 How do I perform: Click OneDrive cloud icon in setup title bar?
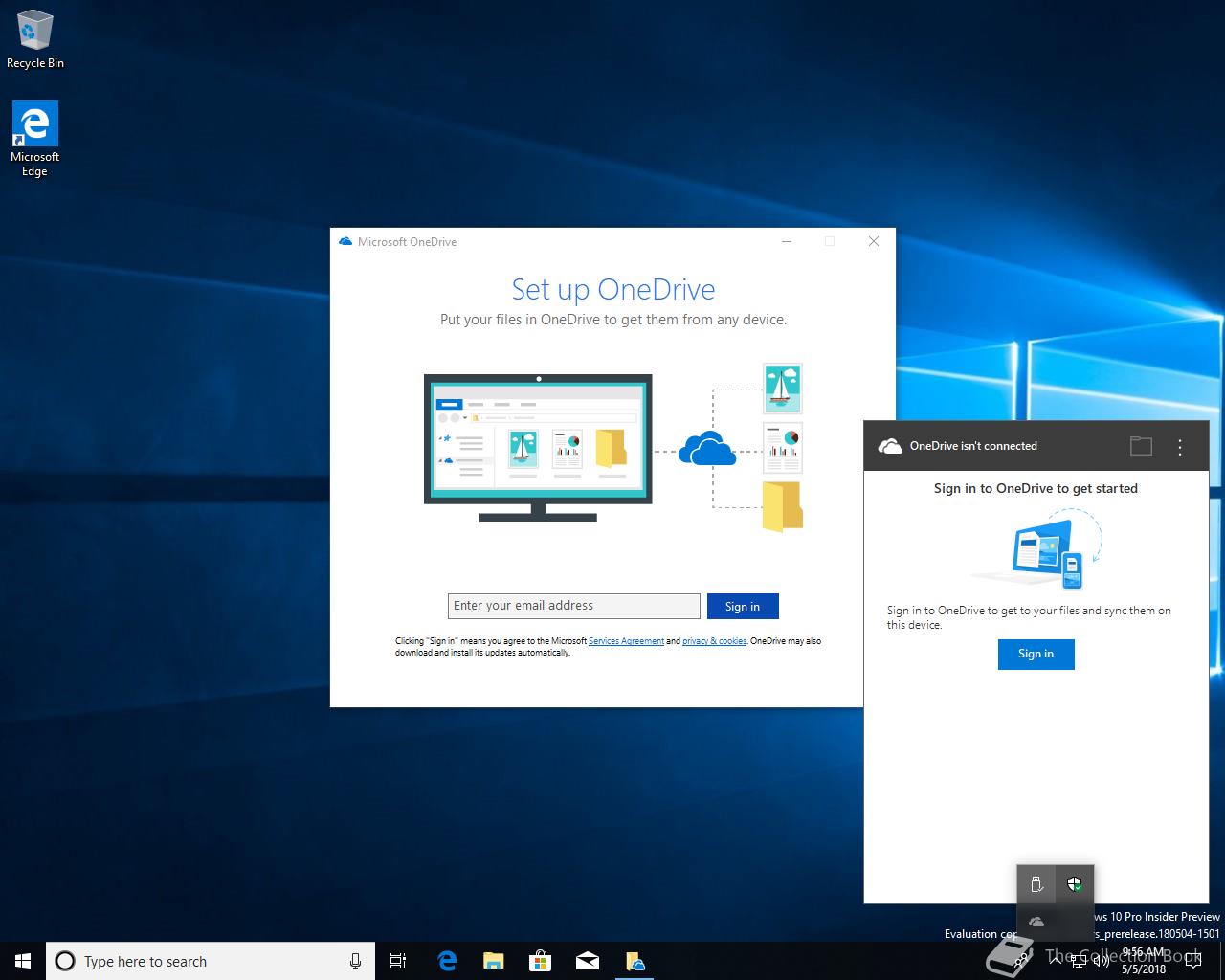(x=345, y=241)
